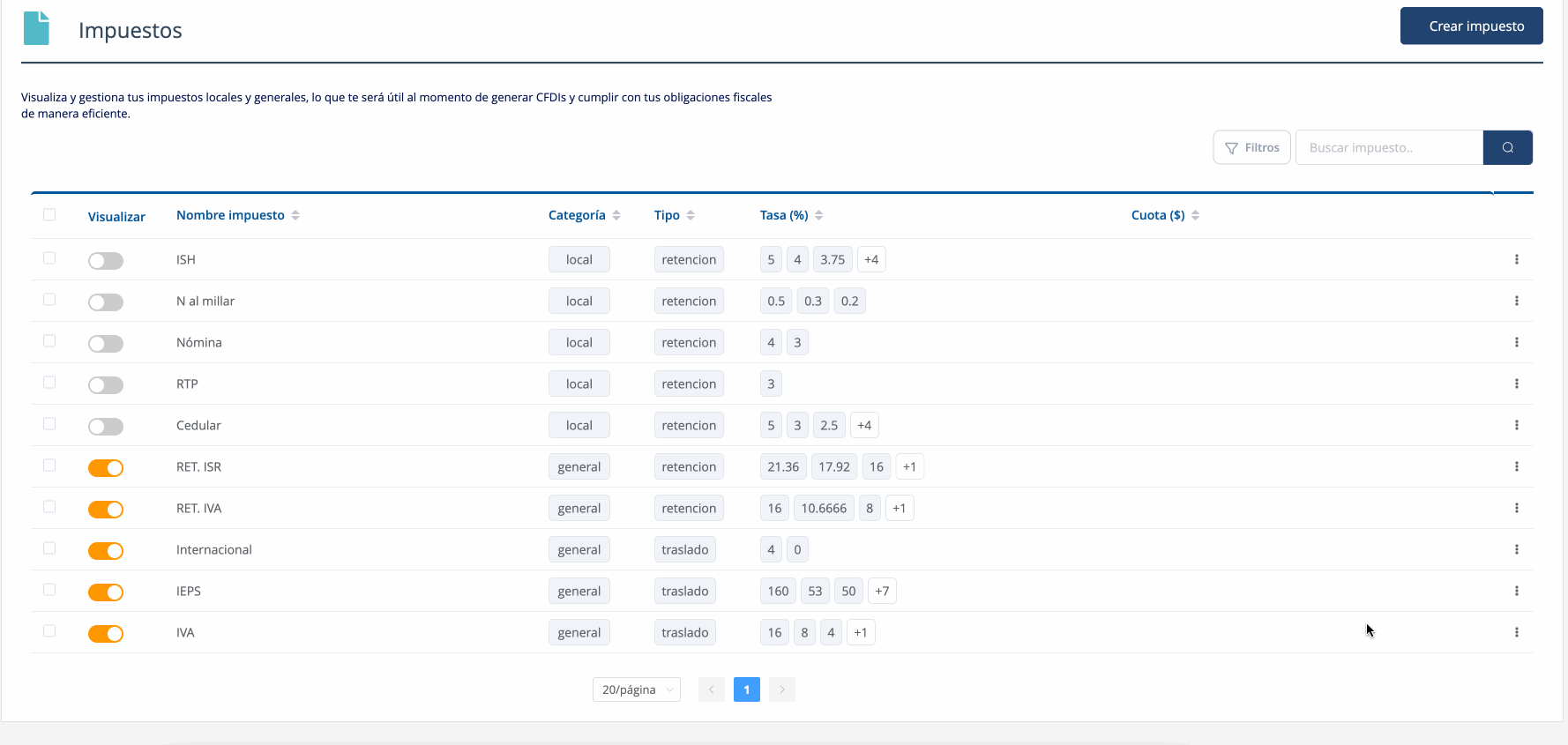
Task: Sort by Categoría column arrows
Action: coord(616,215)
